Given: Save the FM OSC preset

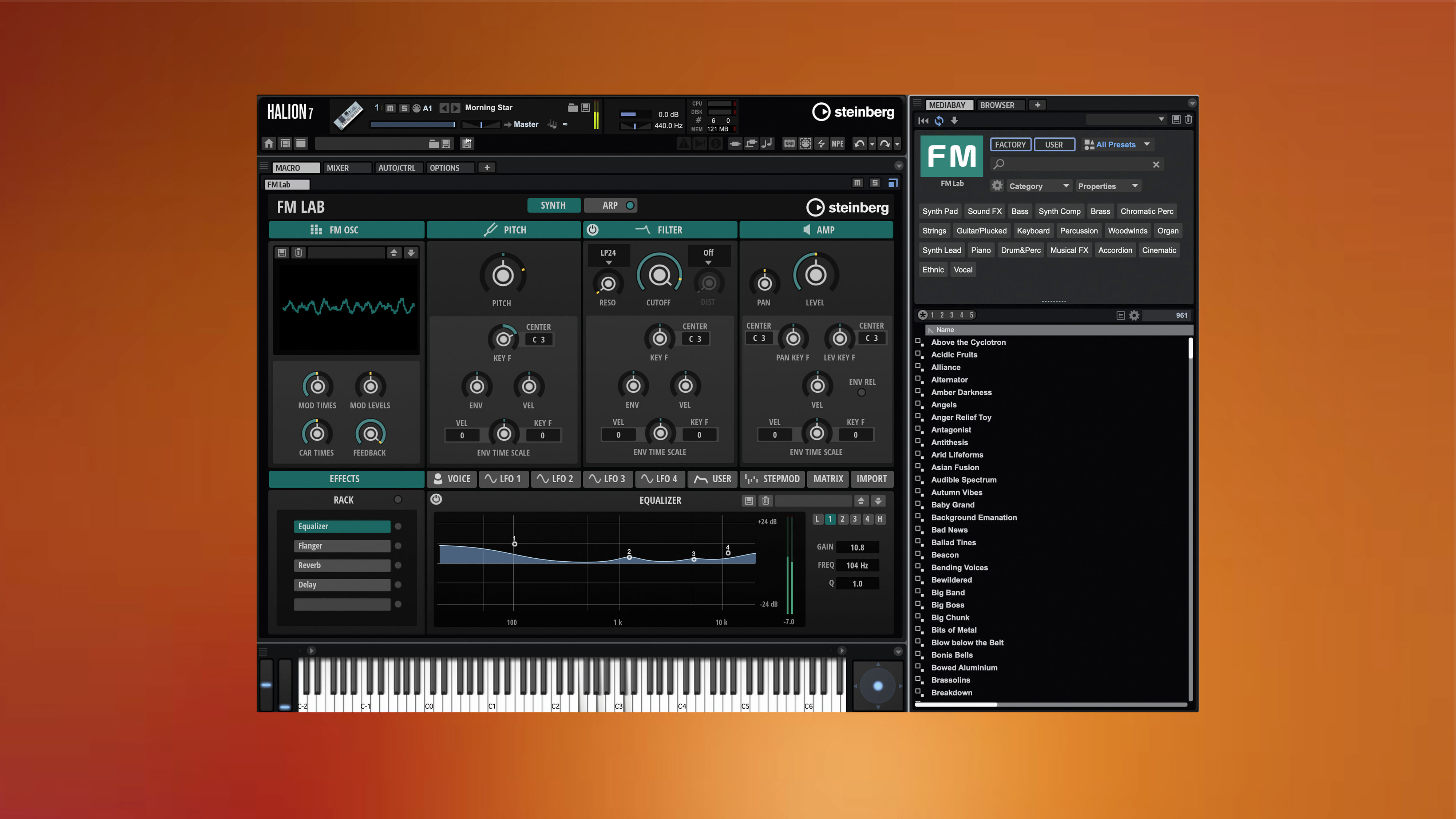Looking at the screenshot, I should (x=281, y=253).
